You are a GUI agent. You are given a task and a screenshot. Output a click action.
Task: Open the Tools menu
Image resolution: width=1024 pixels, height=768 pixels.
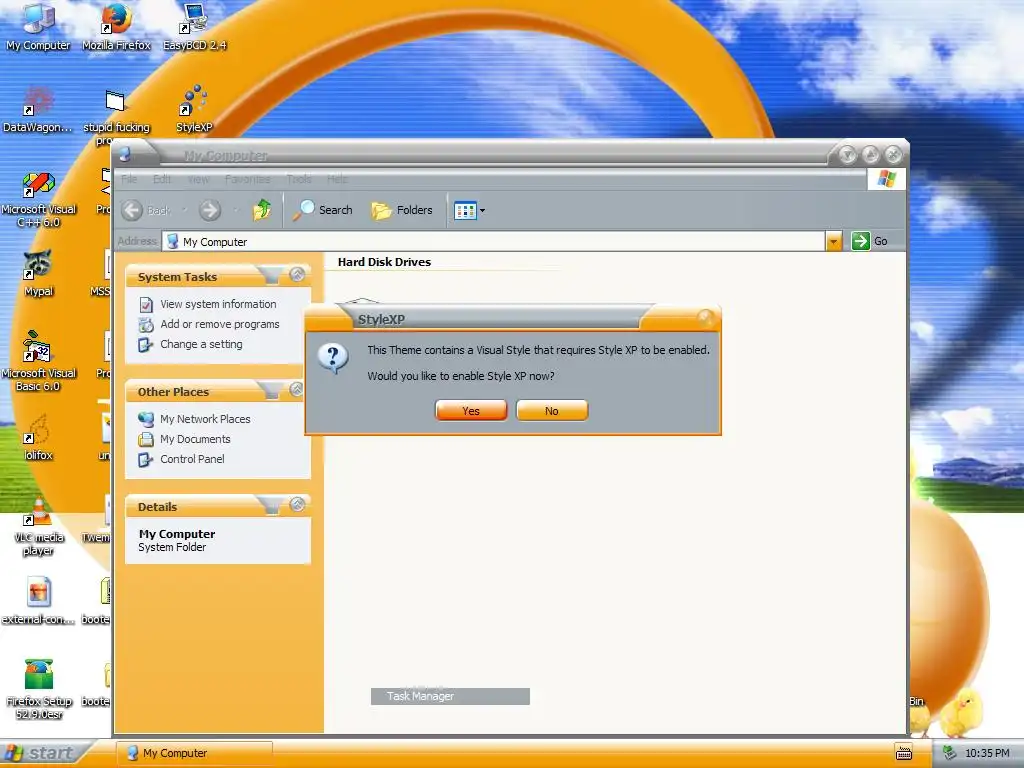(298, 179)
